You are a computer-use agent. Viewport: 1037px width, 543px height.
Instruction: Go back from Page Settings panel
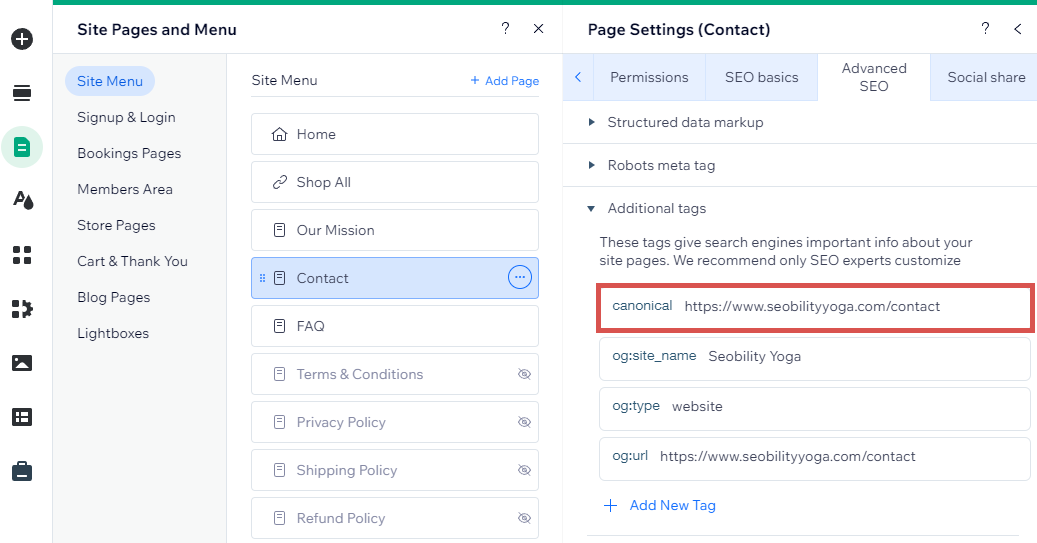[x=1018, y=28]
